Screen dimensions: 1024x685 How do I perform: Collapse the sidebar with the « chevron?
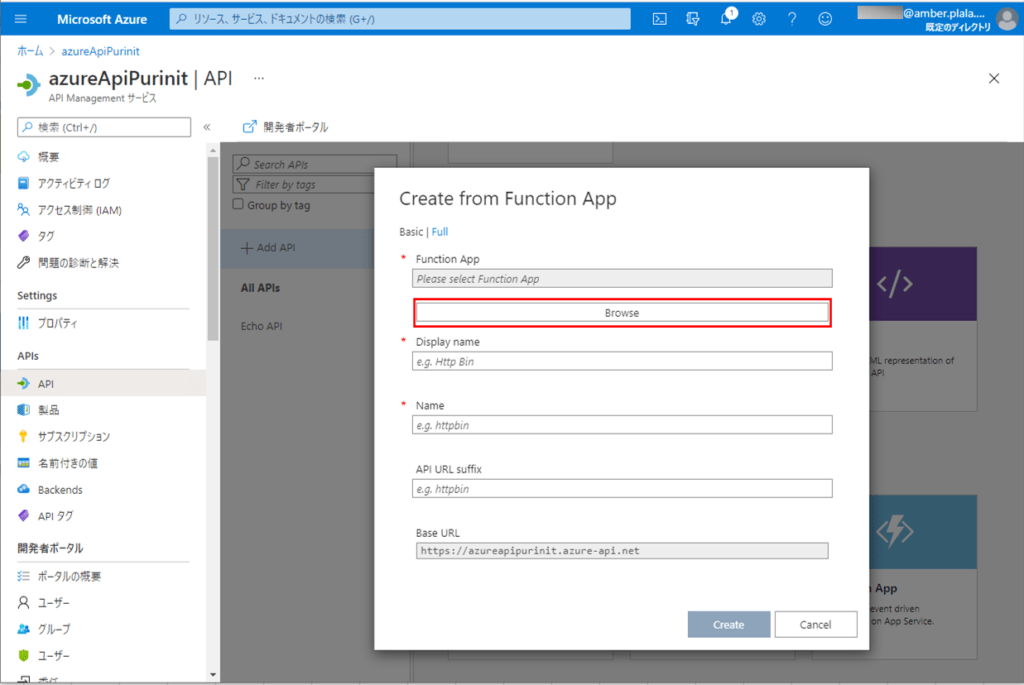pos(207,127)
